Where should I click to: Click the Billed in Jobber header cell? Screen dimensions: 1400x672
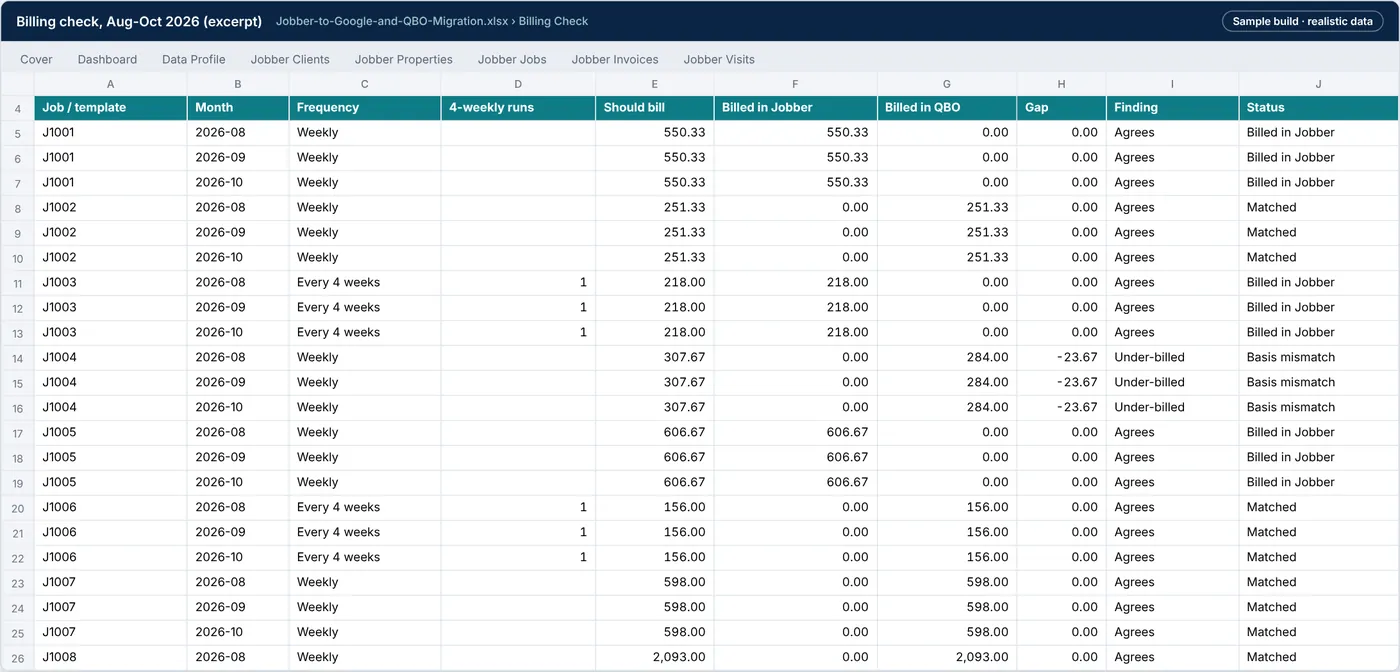click(x=795, y=107)
